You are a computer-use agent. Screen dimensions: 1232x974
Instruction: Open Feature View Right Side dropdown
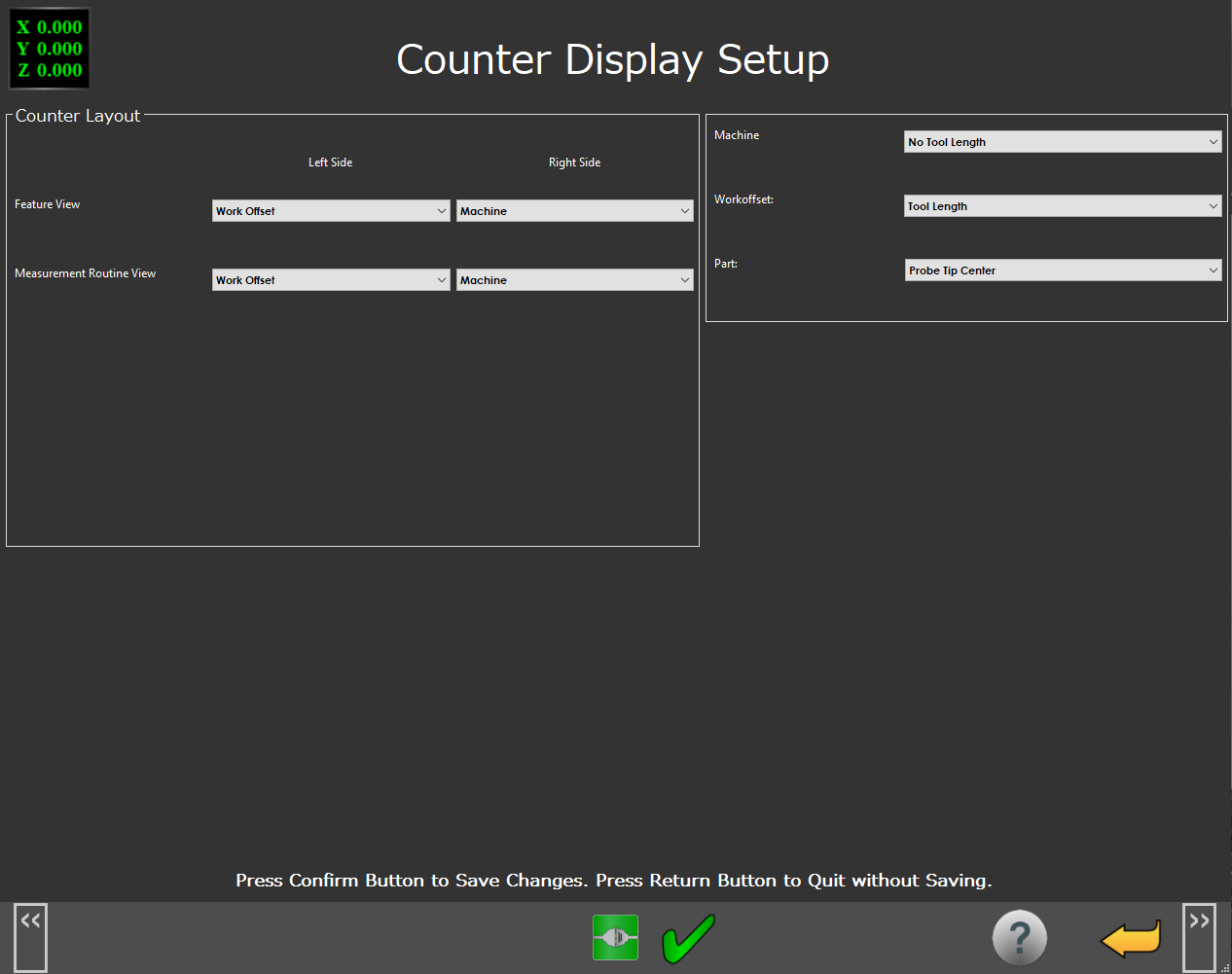click(x=574, y=211)
